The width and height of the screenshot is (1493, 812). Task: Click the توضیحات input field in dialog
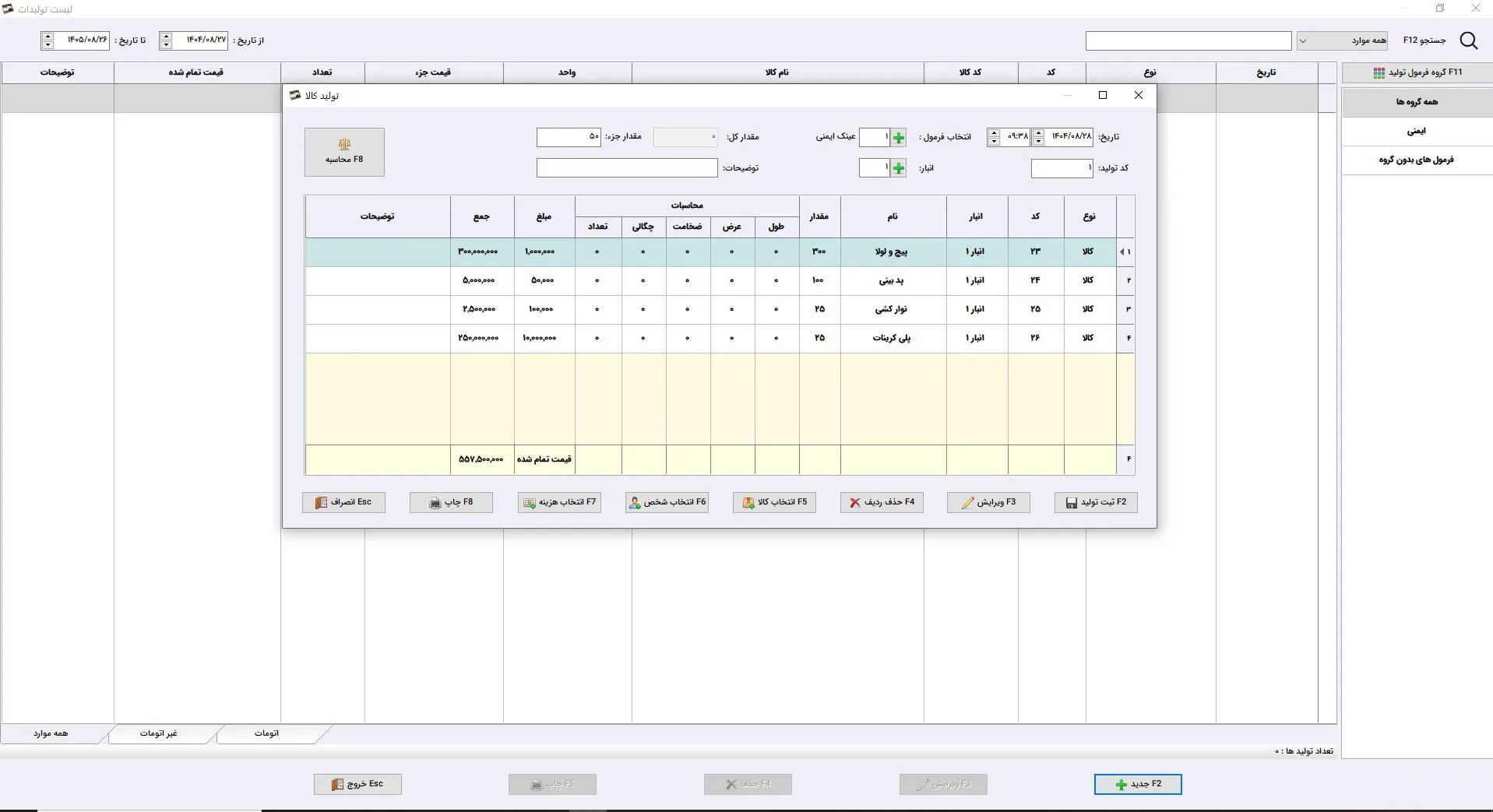pos(627,168)
